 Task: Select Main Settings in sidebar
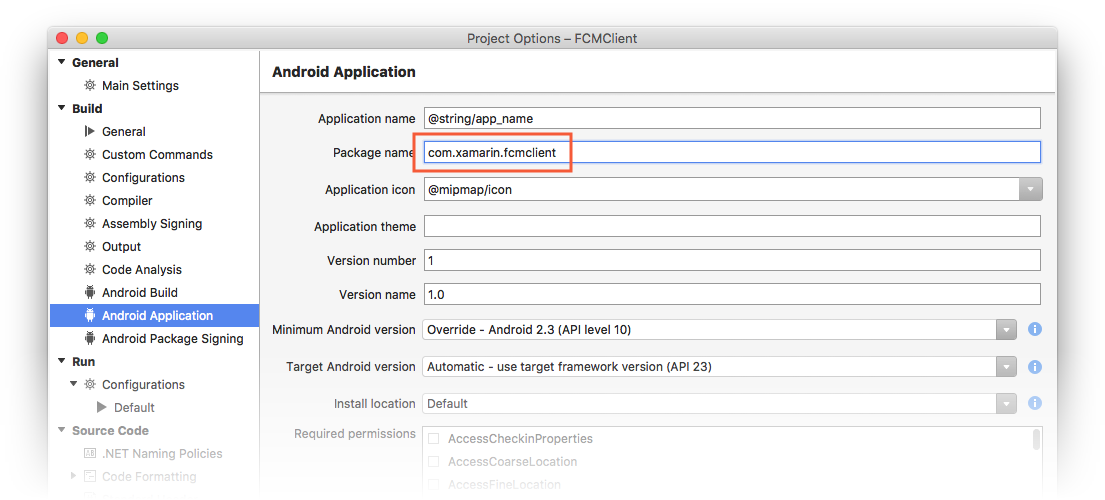(140, 85)
